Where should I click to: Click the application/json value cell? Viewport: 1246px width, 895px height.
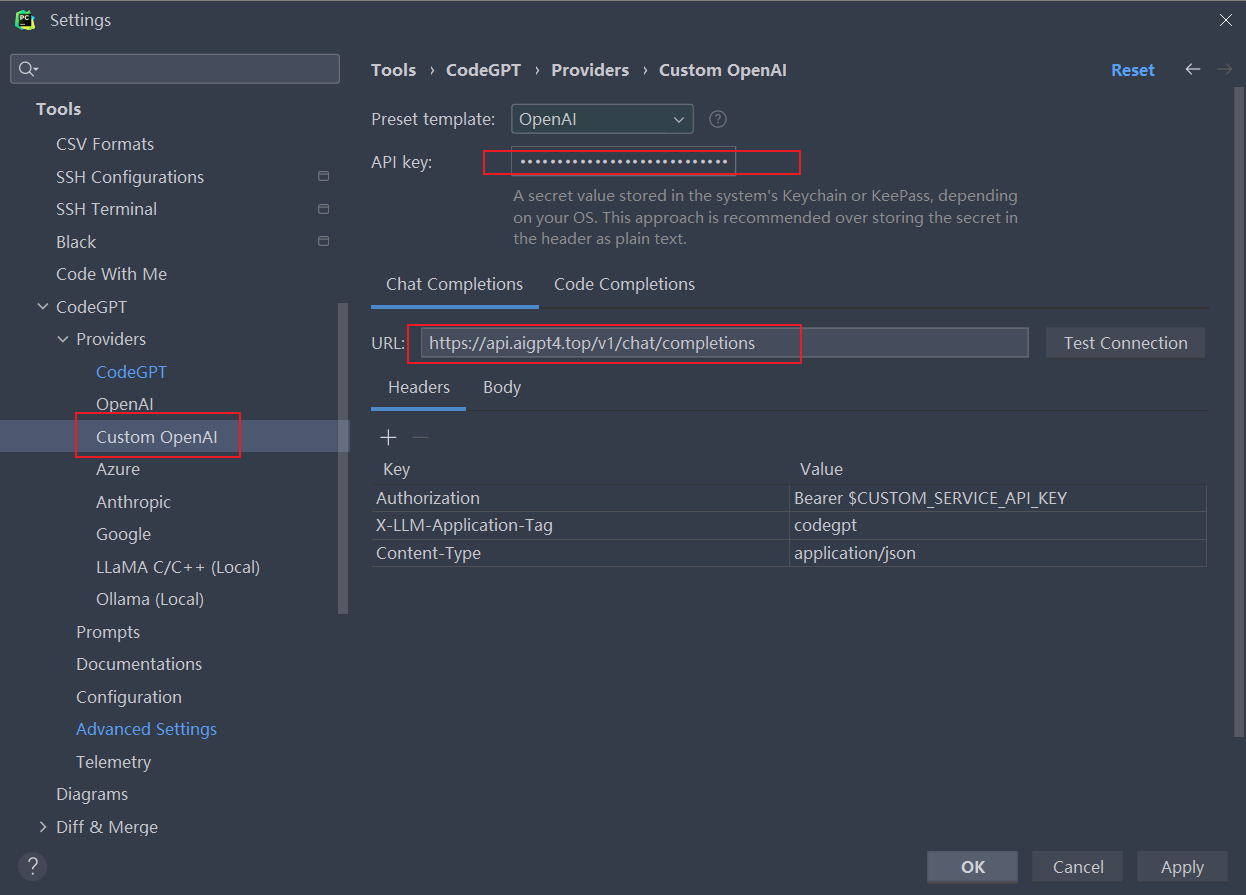(x=998, y=553)
